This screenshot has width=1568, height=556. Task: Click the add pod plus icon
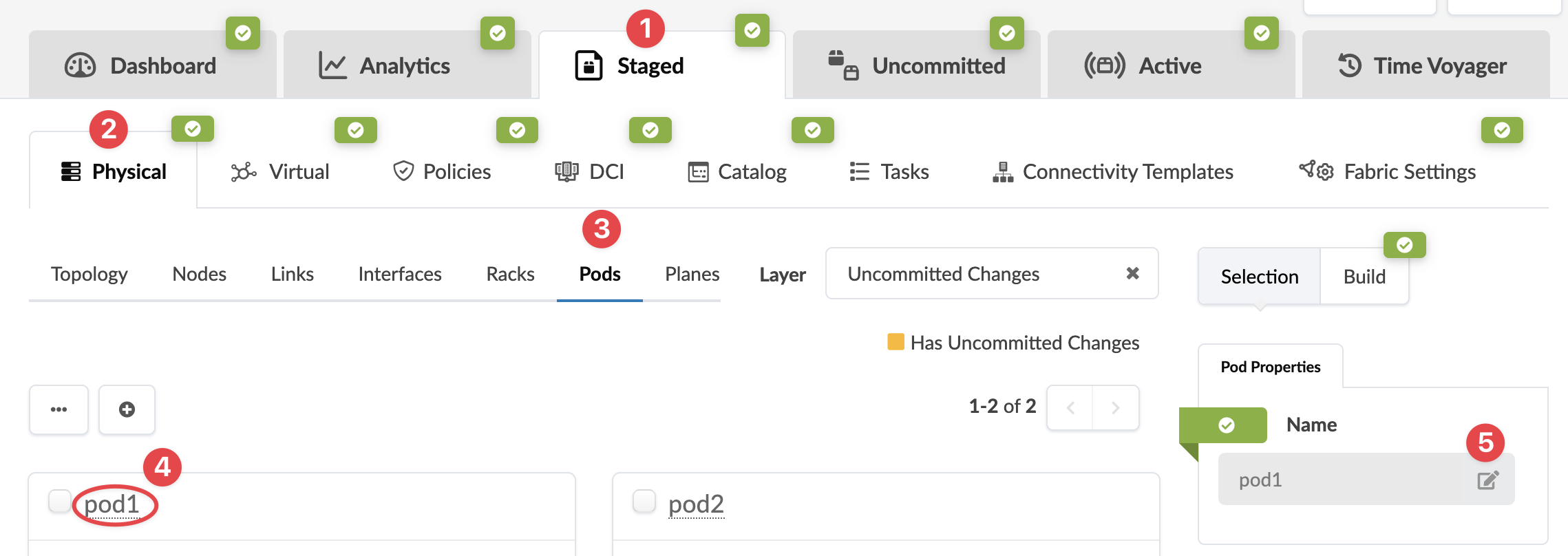click(127, 409)
